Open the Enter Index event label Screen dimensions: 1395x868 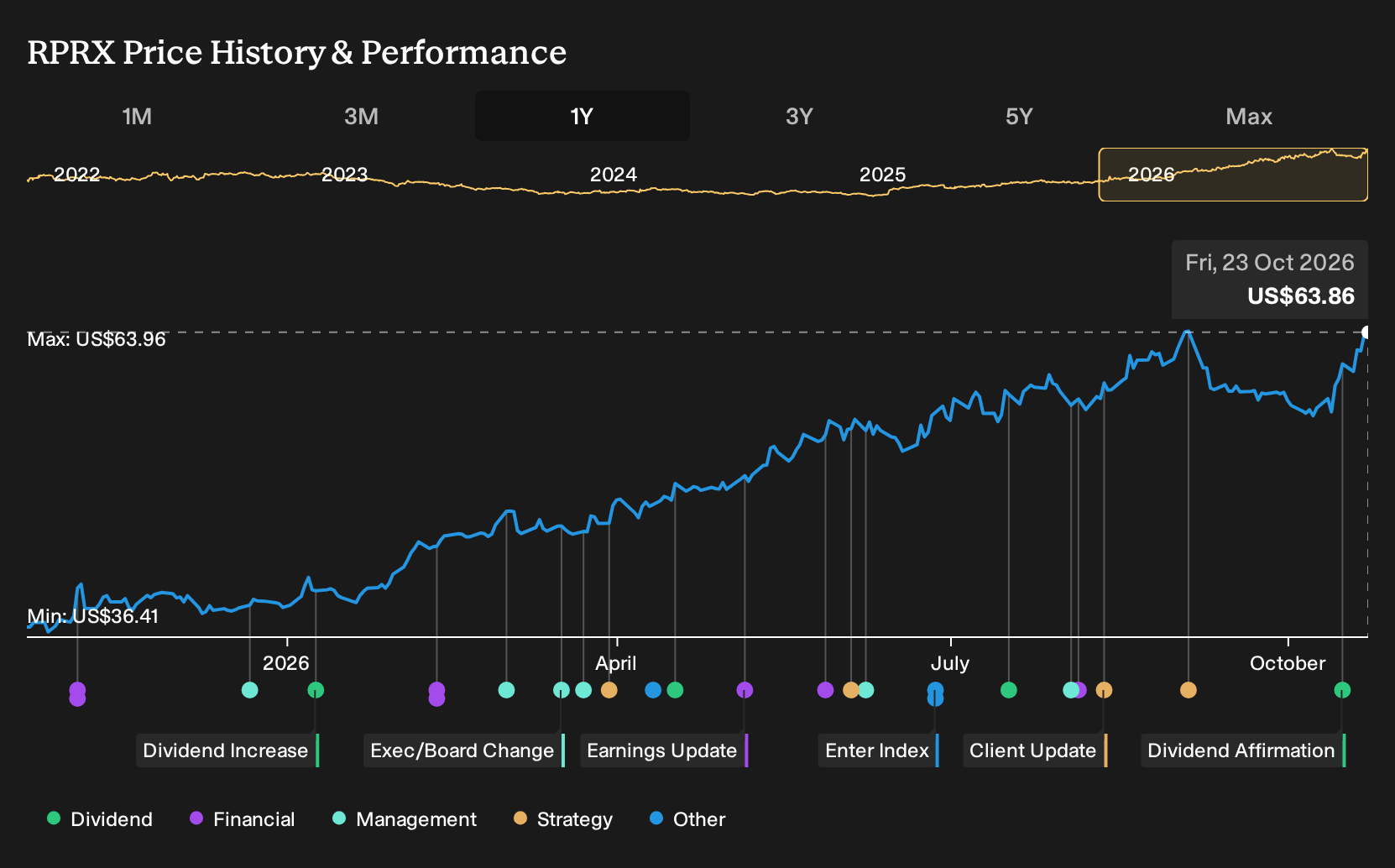pyautogui.click(x=879, y=750)
